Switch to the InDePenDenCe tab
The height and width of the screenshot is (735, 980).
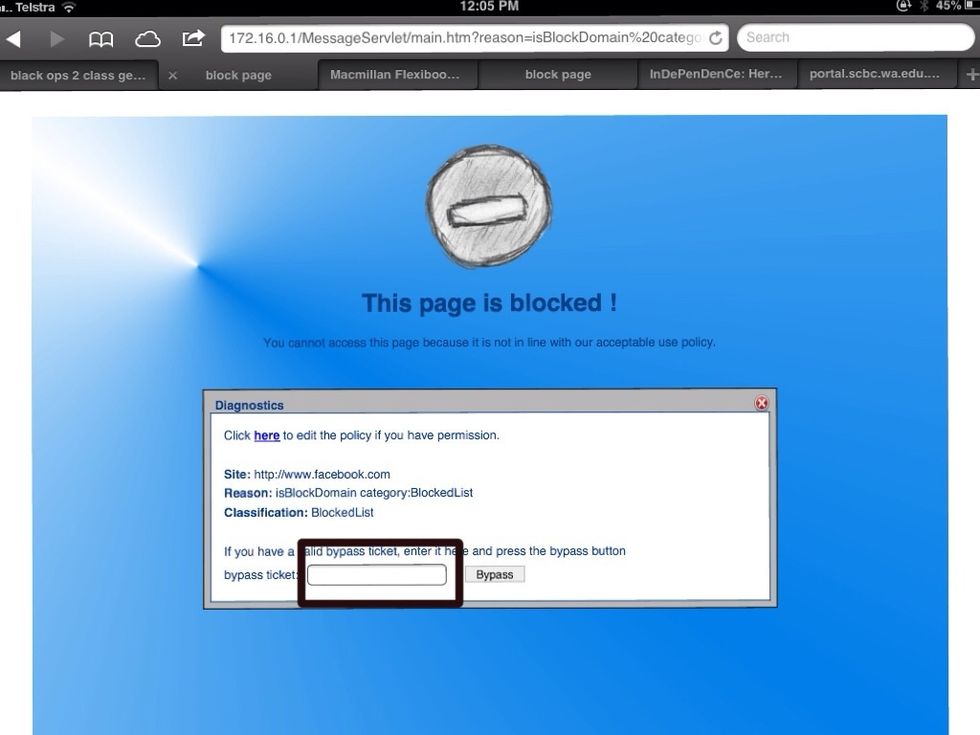click(x=716, y=73)
